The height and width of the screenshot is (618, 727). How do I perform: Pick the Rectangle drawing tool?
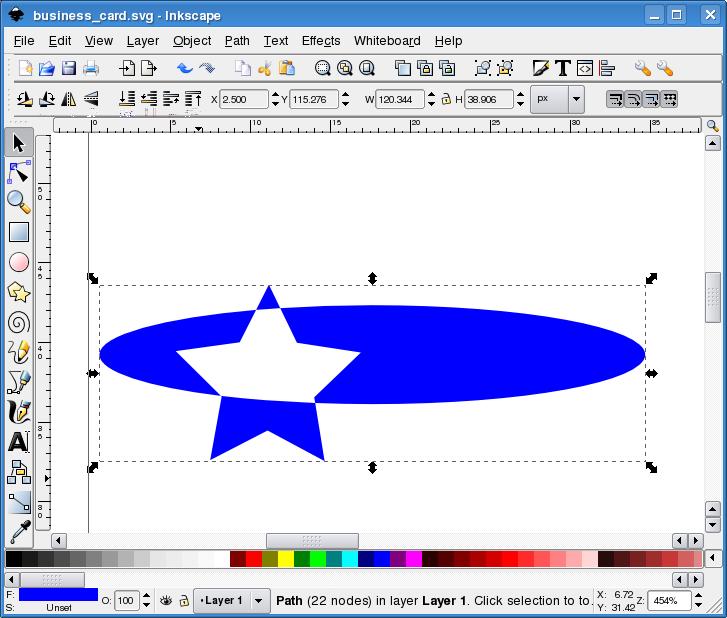19,232
